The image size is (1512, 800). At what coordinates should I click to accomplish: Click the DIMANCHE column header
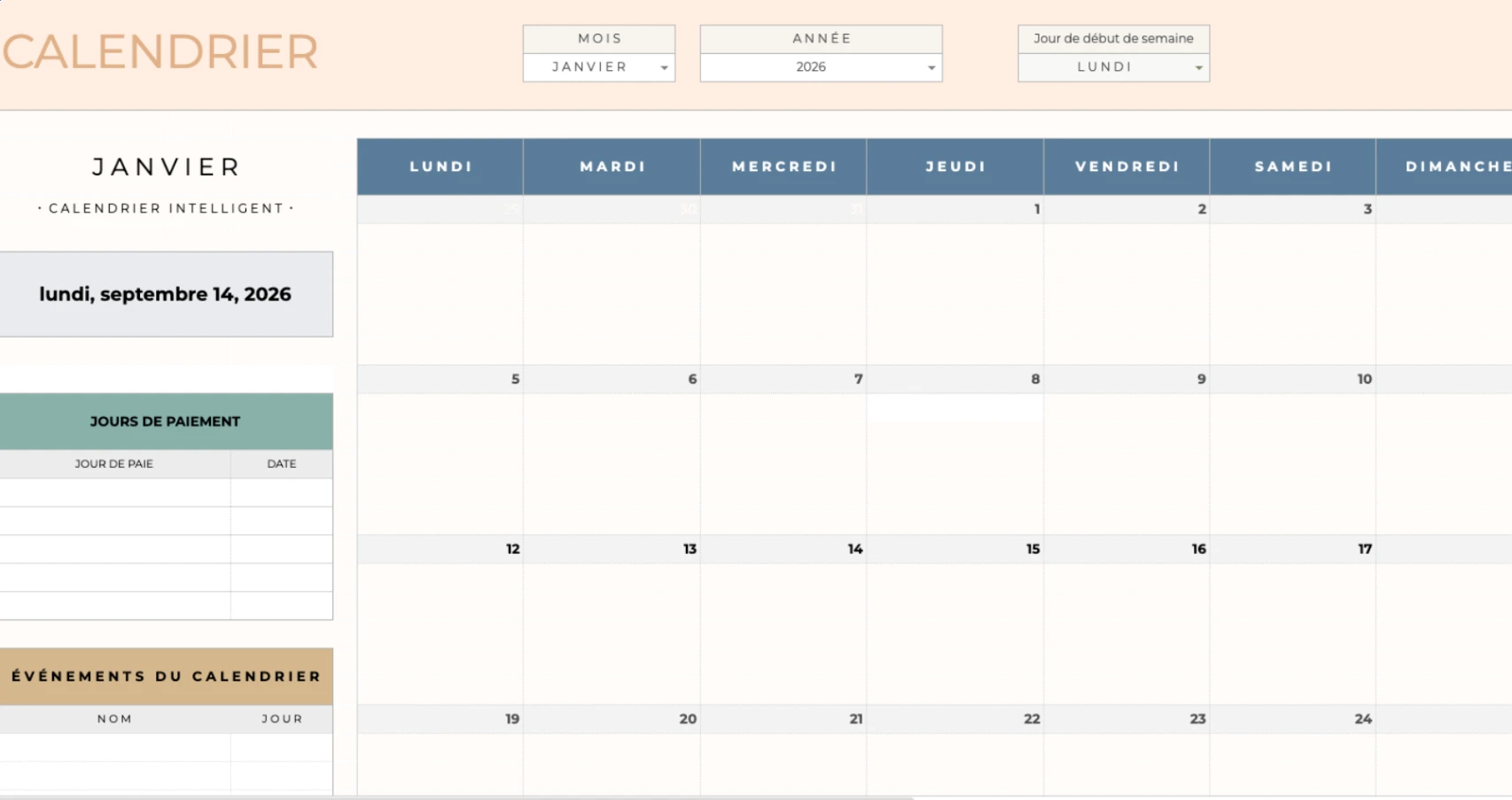coord(1445,167)
